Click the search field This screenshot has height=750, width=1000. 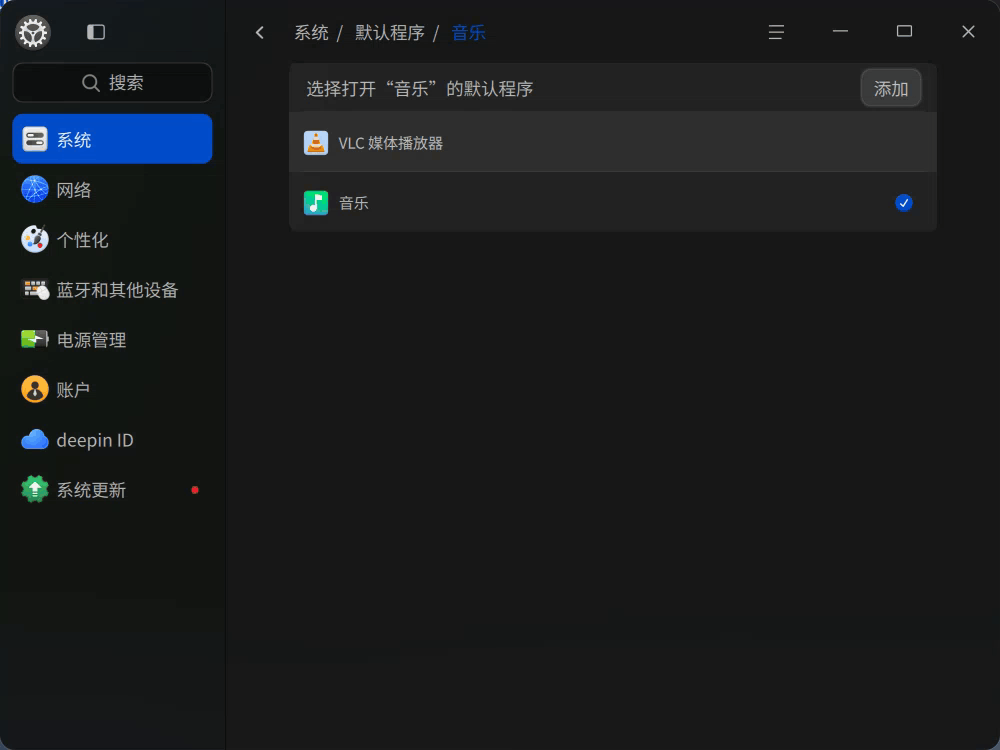tap(112, 82)
